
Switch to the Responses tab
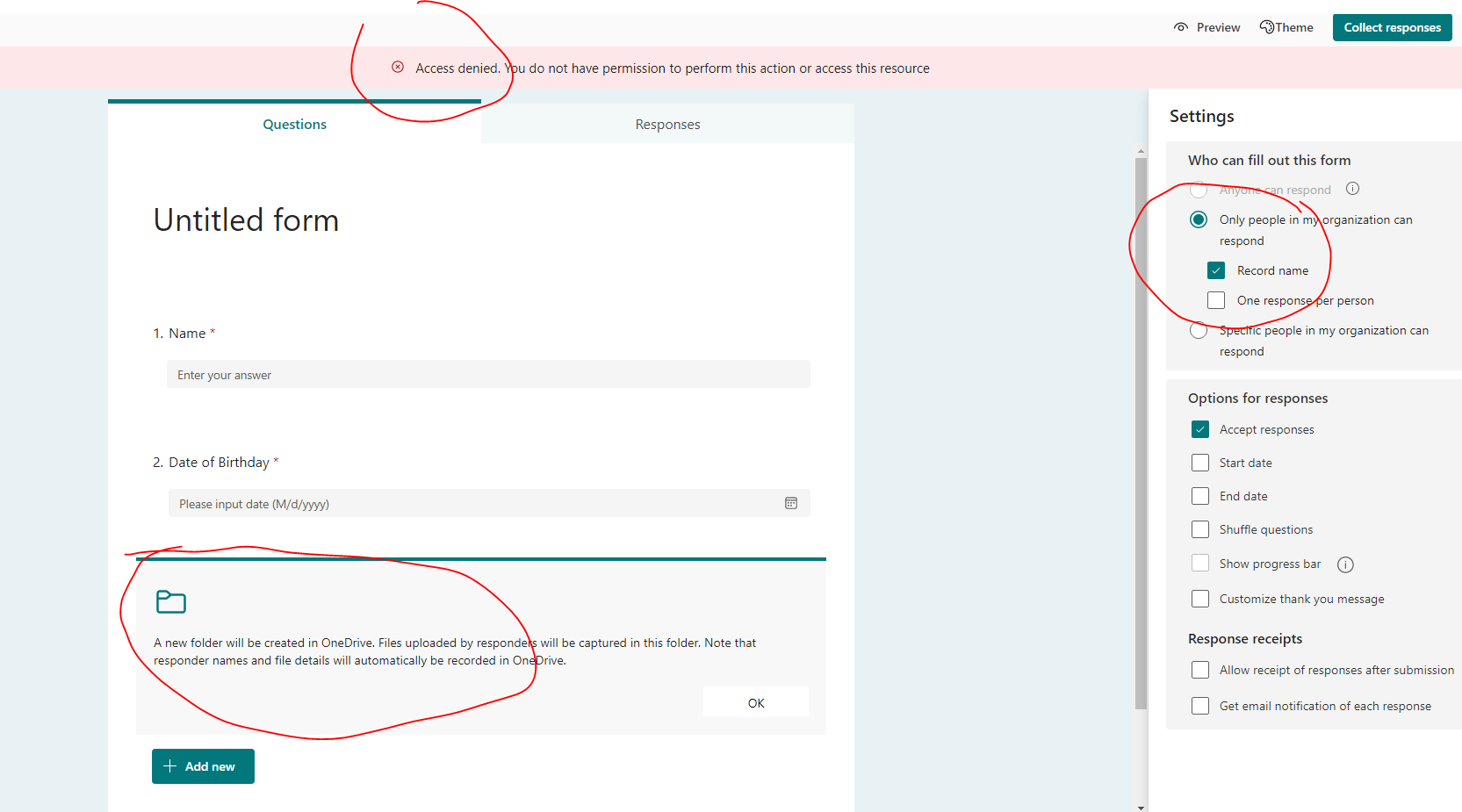click(667, 124)
